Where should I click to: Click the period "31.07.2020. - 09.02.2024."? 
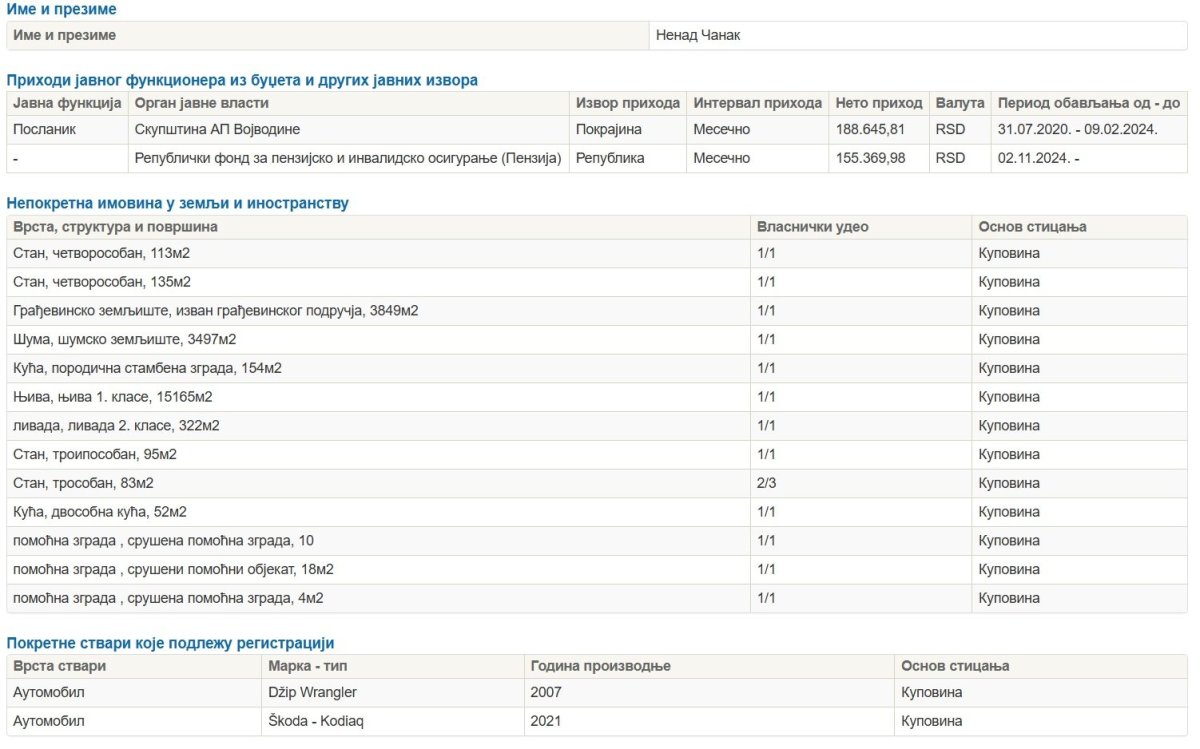pyautogui.click(x=1077, y=129)
